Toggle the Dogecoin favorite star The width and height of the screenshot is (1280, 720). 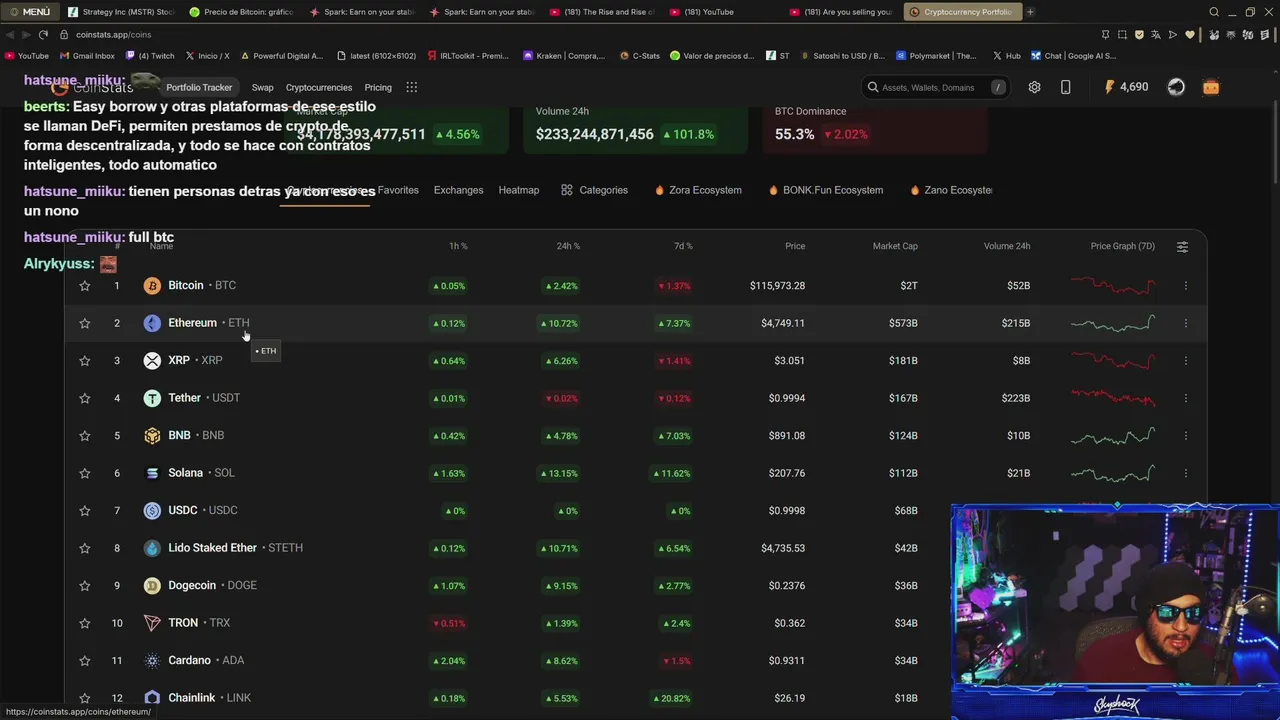click(85, 586)
